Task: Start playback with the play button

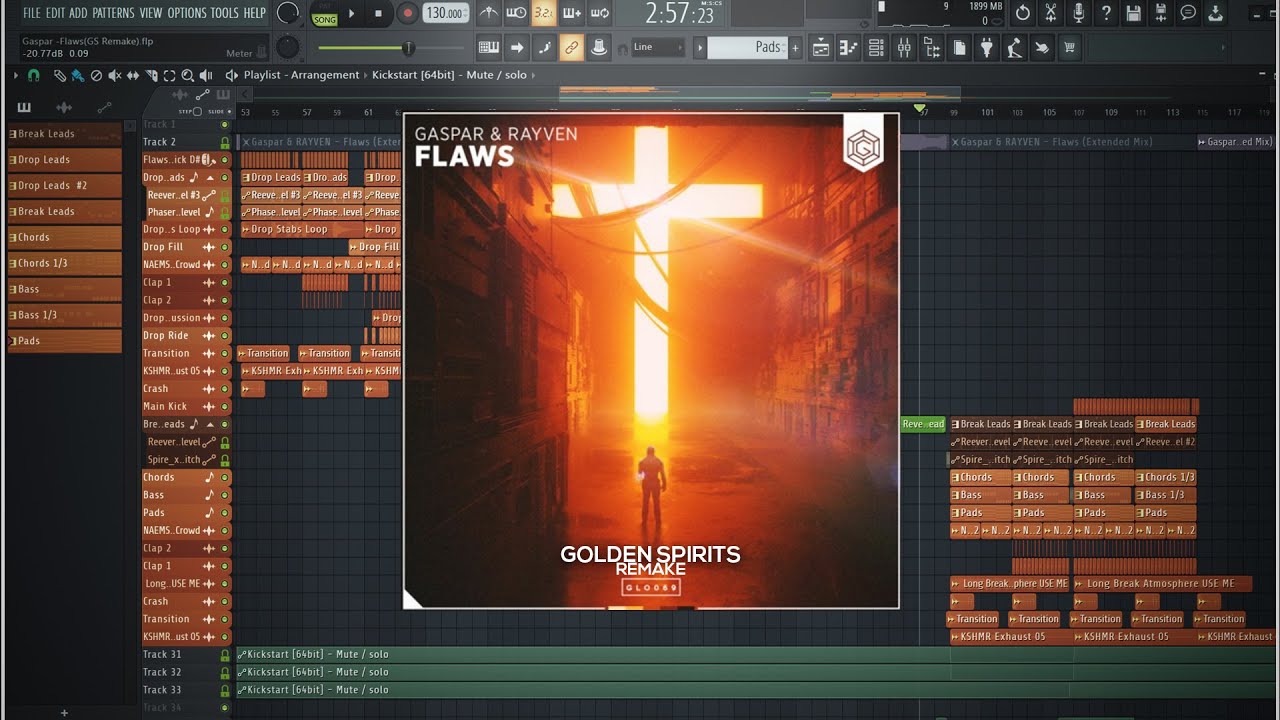Action: (351, 14)
